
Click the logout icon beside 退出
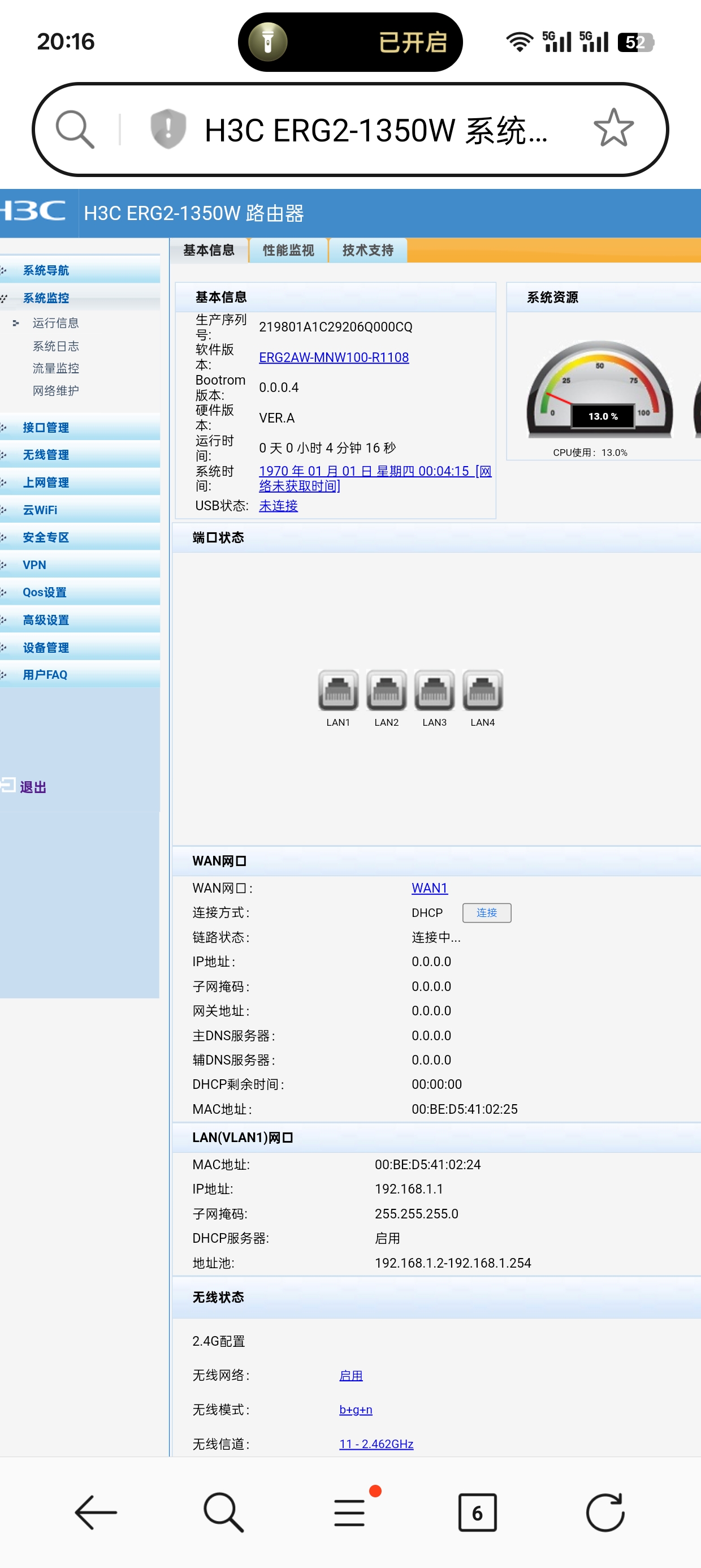point(8,785)
